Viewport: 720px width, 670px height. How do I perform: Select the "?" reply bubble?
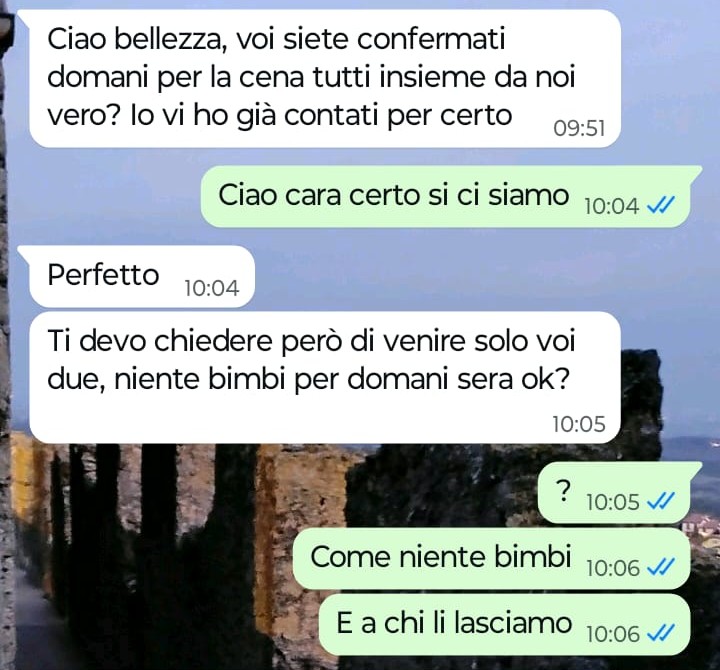click(619, 492)
